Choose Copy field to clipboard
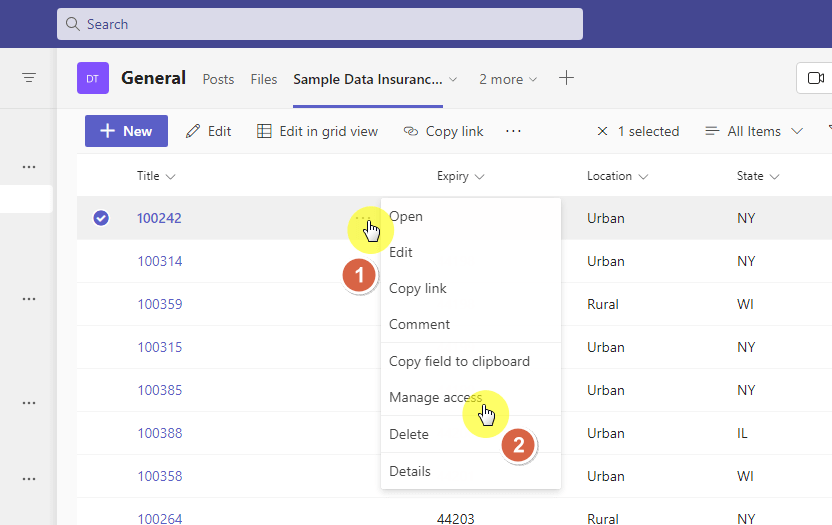 tap(471, 362)
